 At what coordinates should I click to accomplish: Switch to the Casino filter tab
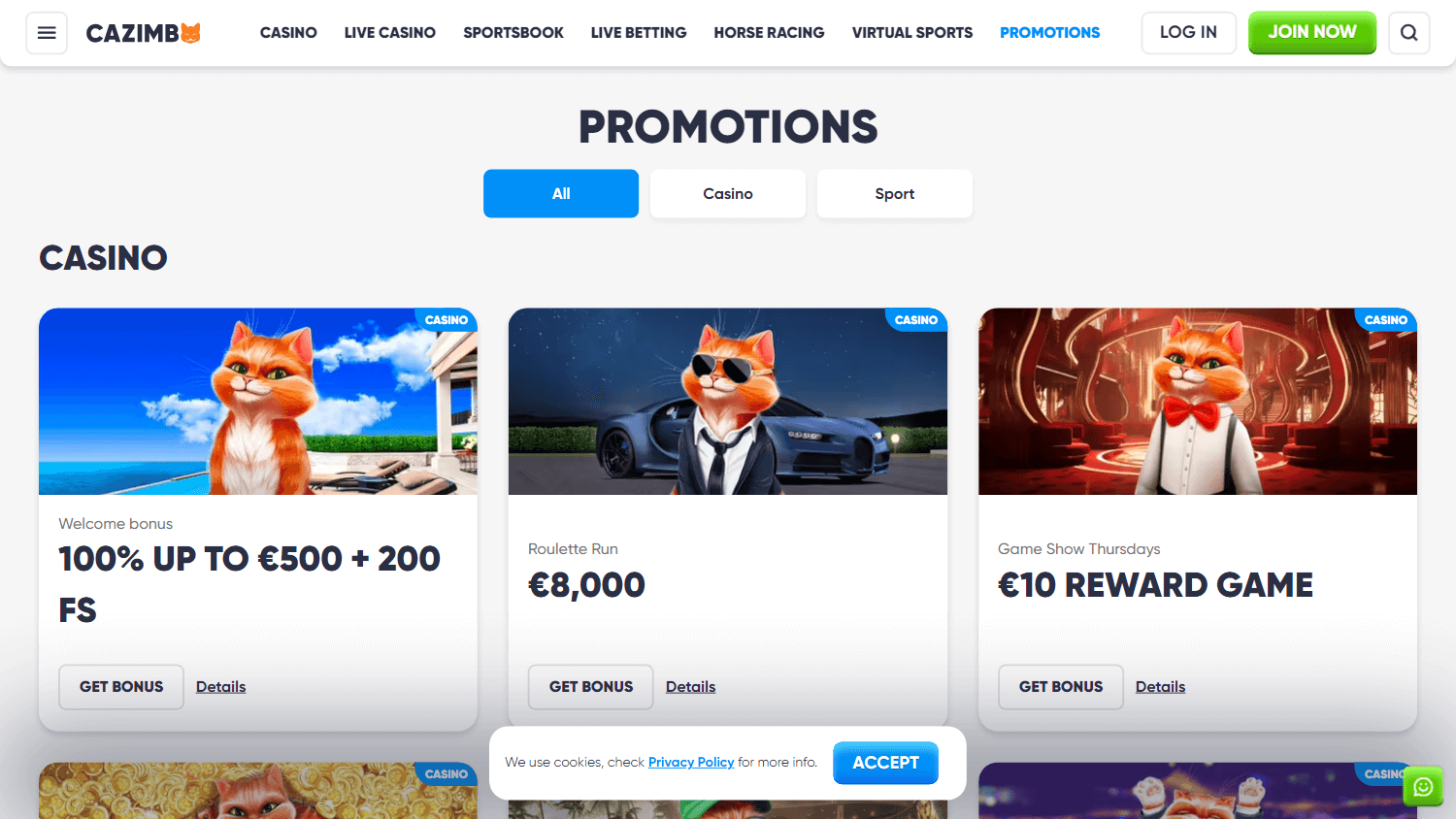(728, 194)
